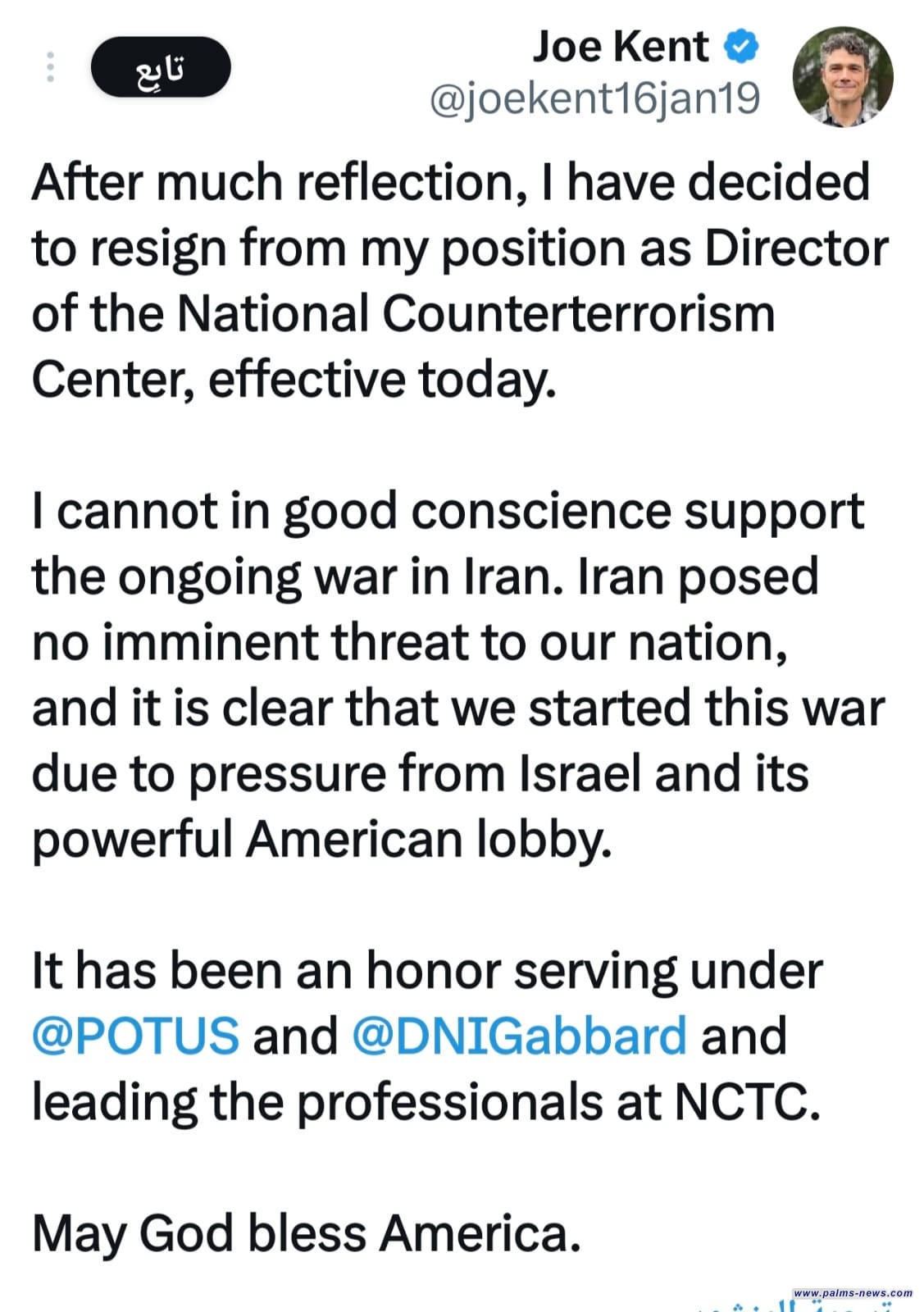Click the "I cannot in good conscience" line
The width and height of the screenshot is (924, 1312).
pos(448,511)
